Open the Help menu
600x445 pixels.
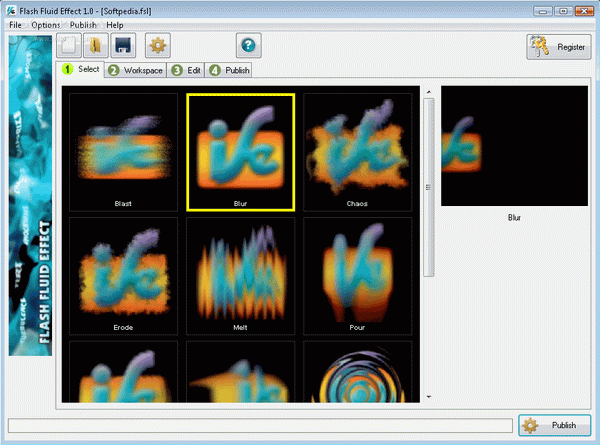coord(114,25)
